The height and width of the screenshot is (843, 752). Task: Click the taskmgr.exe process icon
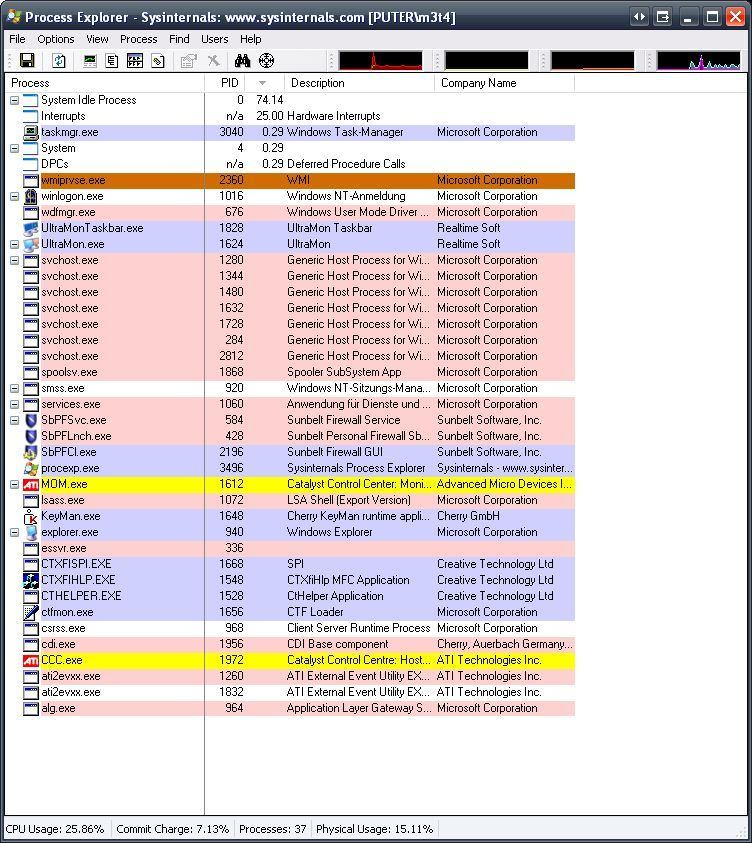pyautogui.click(x=31, y=132)
